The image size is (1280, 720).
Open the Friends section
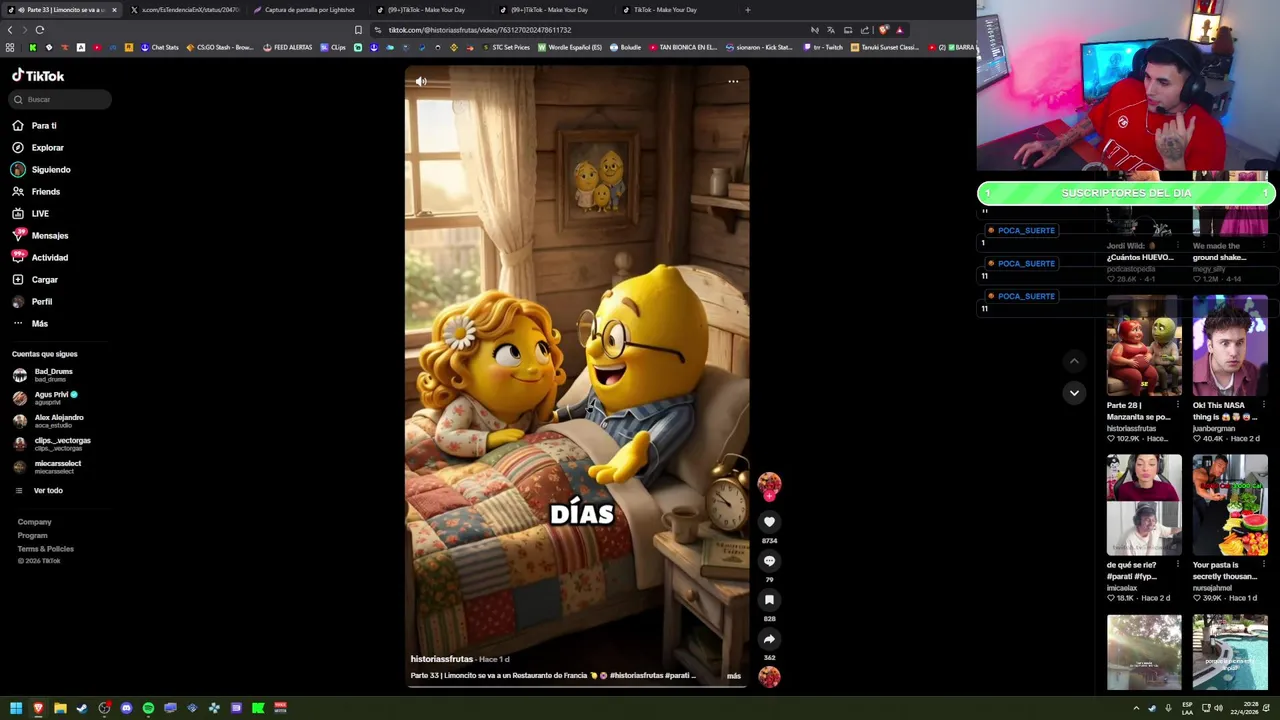pyautogui.click(x=36, y=192)
